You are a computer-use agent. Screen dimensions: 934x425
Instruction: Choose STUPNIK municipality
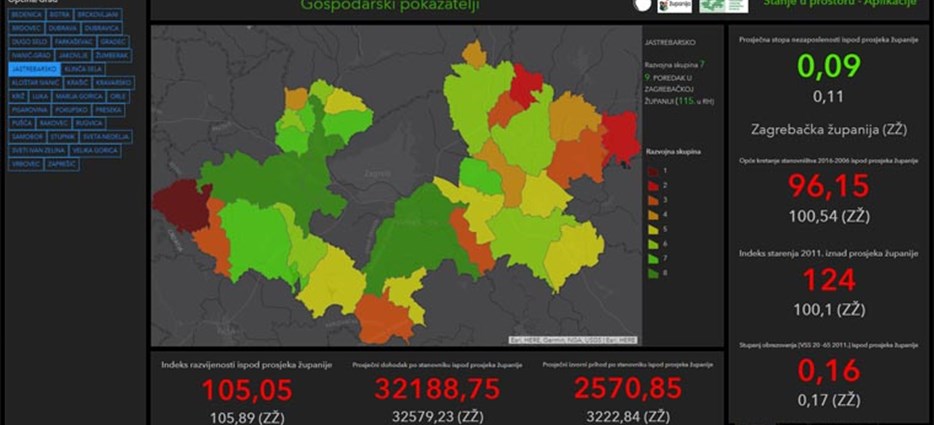[63, 137]
